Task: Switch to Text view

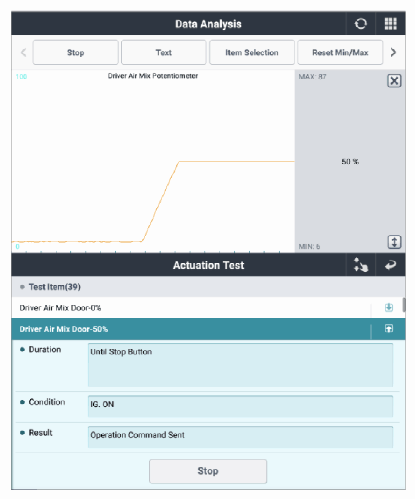Action: pyautogui.click(x=164, y=52)
